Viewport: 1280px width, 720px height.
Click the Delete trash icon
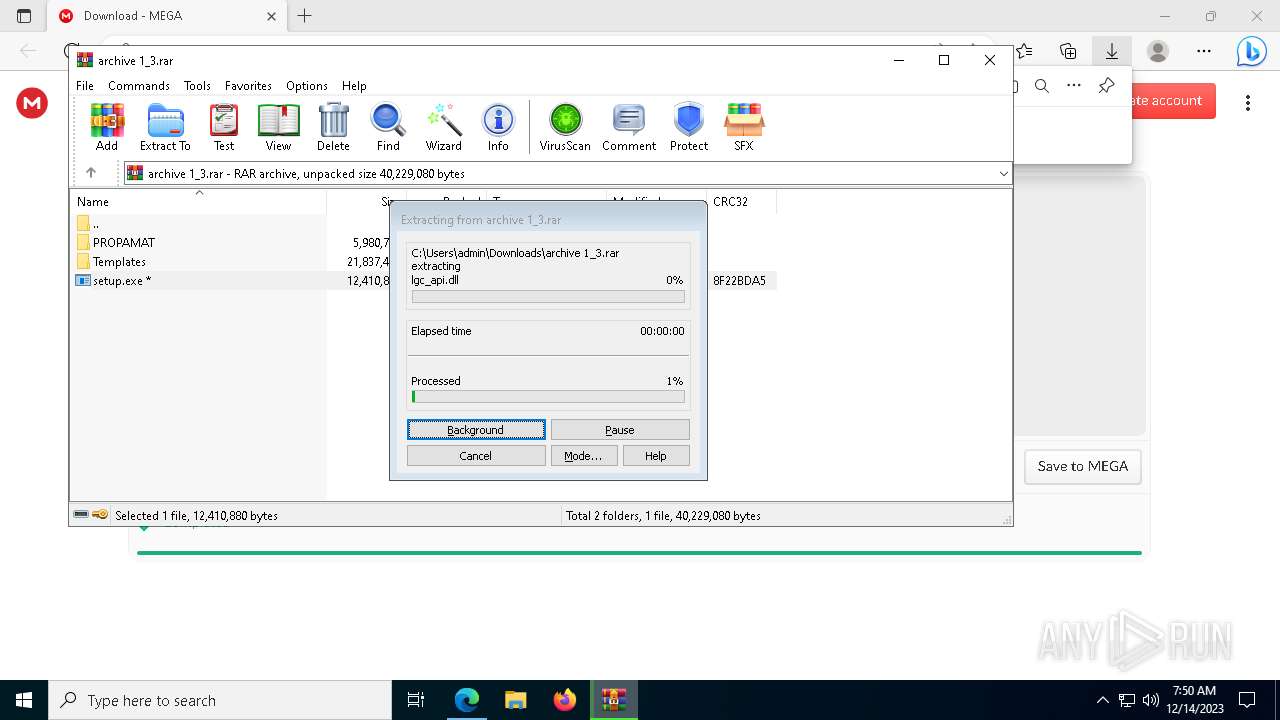click(x=333, y=127)
